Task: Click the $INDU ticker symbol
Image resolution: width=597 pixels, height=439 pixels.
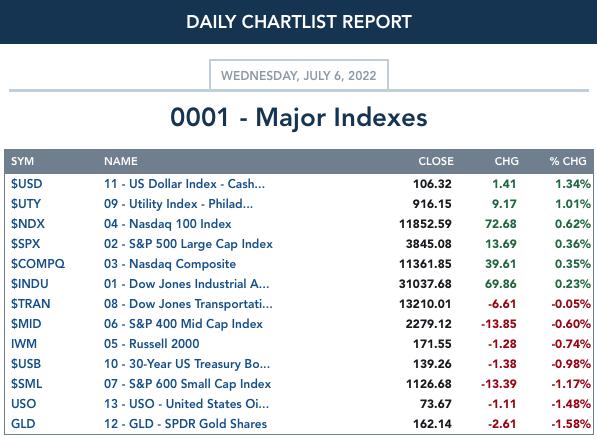Action: pos(29,284)
